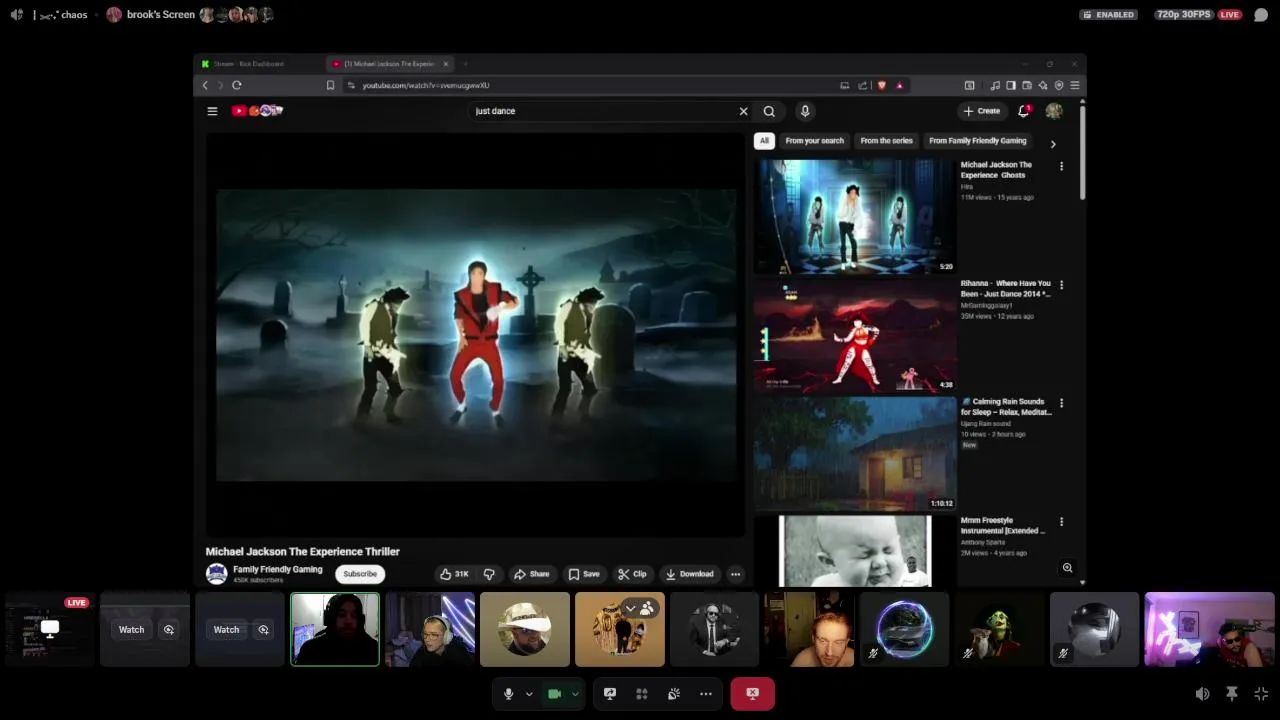Download the Thriller video
This screenshot has height=720, width=1280.
click(690, 574)
